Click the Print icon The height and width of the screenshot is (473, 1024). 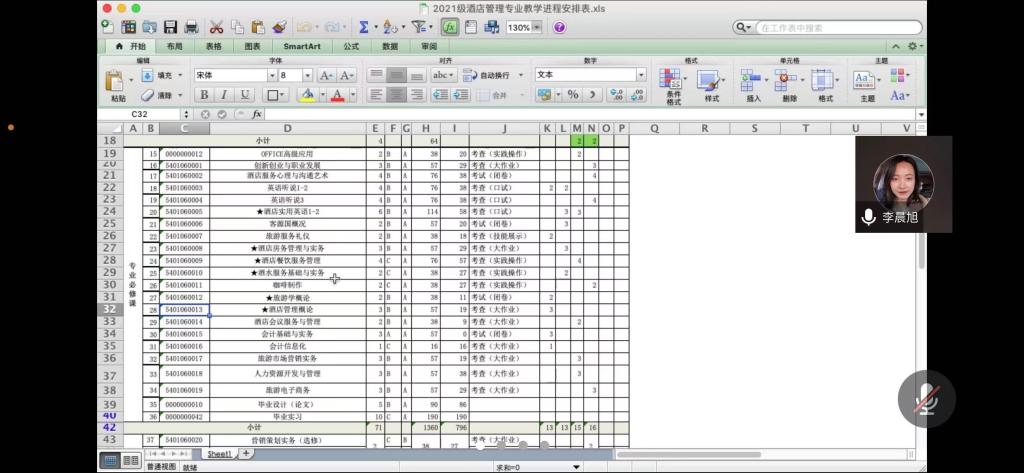pos(190,28)
